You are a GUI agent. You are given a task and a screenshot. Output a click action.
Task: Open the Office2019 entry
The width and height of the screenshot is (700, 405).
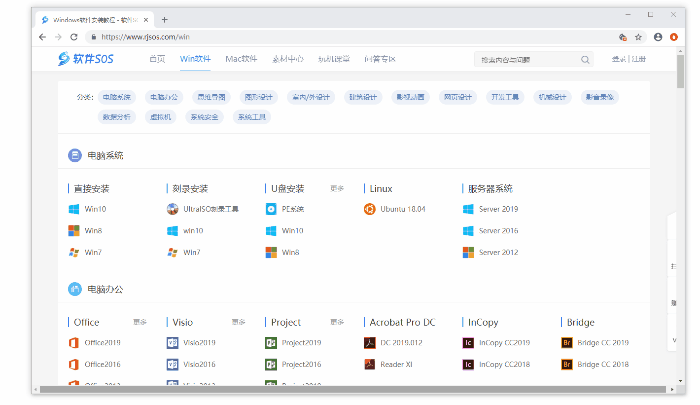point(95,342)
